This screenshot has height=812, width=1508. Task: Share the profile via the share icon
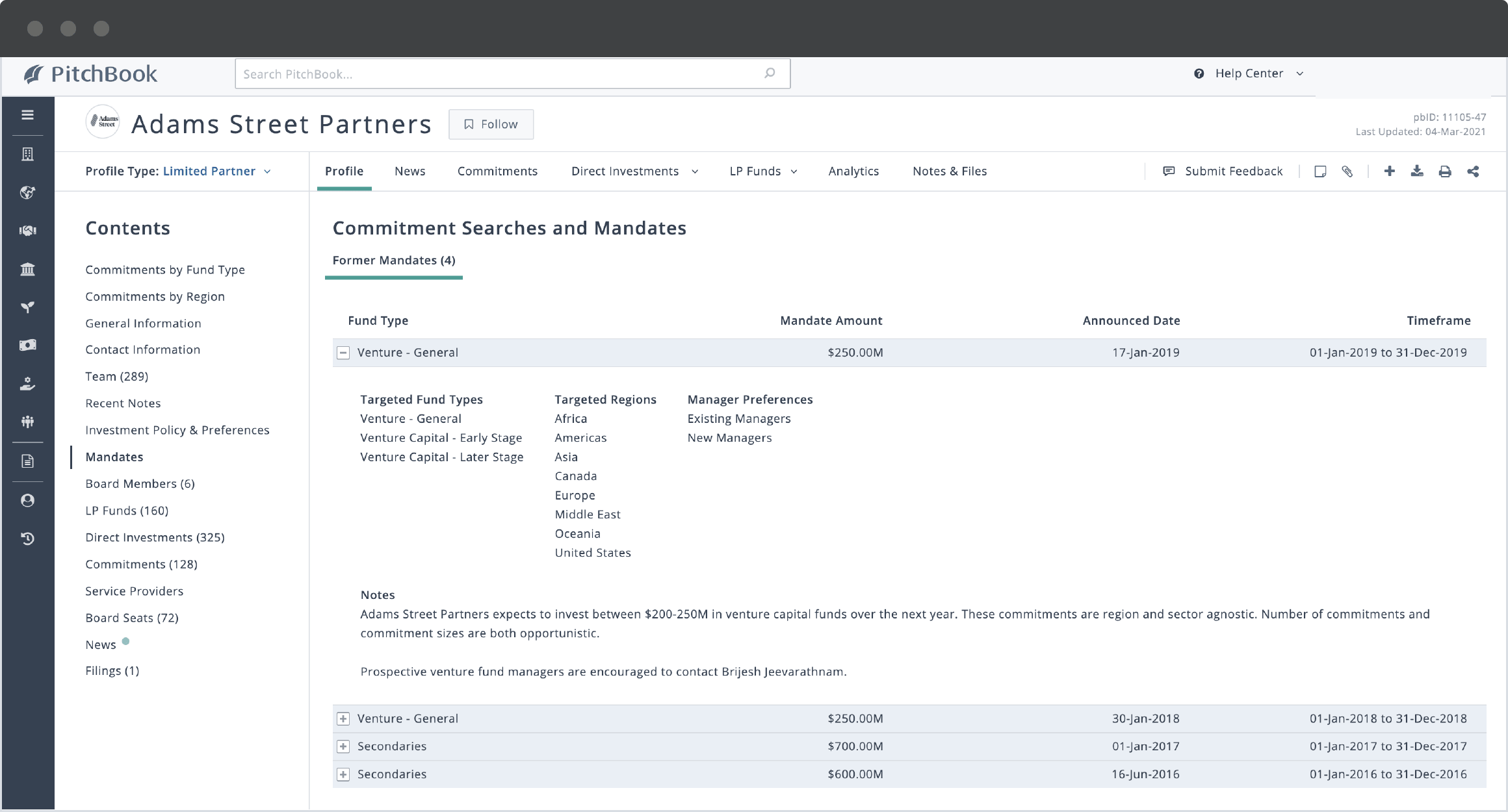1474,171
